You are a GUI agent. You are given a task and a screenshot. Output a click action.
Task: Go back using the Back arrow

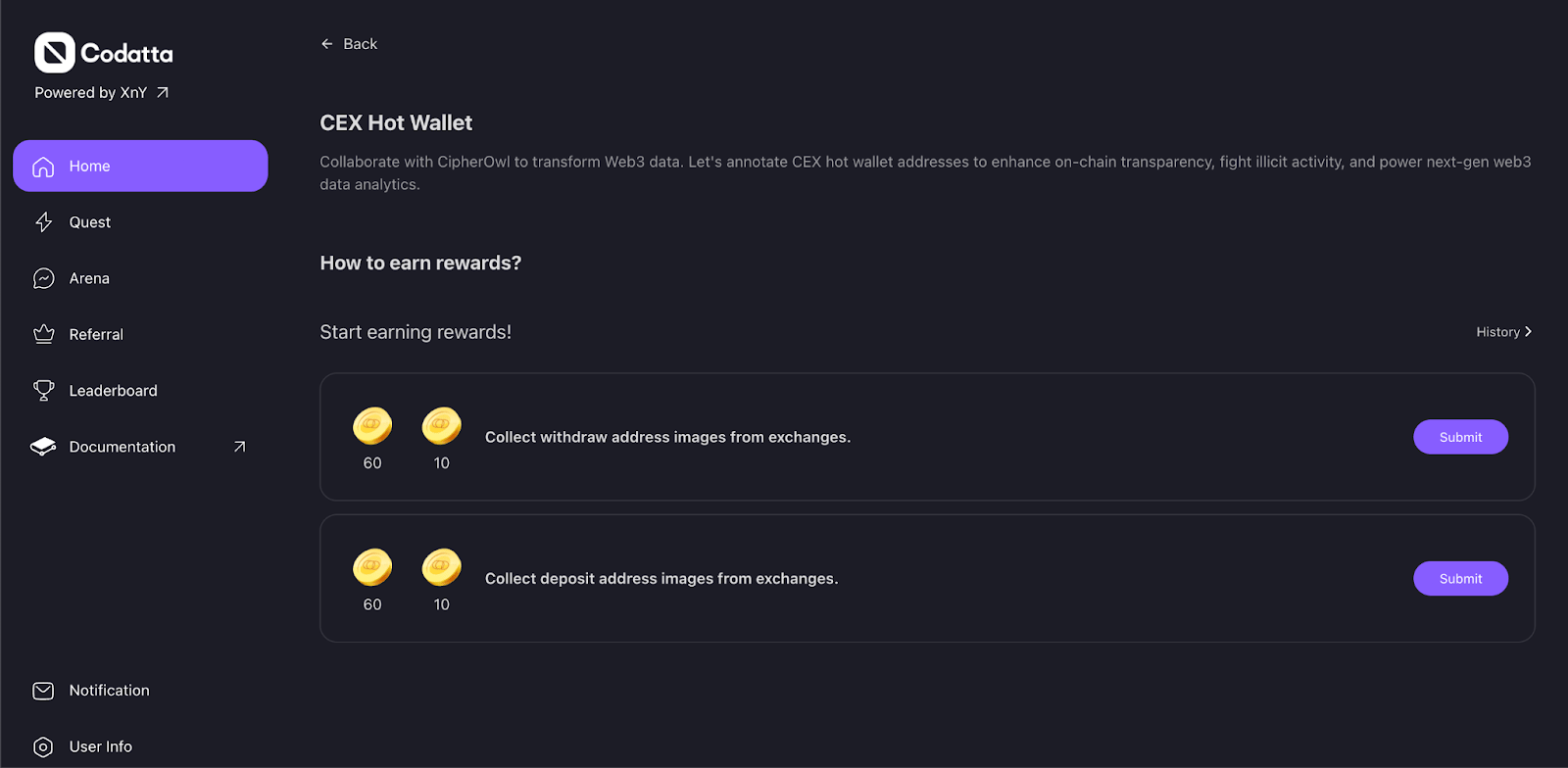[x=327, y=44]
